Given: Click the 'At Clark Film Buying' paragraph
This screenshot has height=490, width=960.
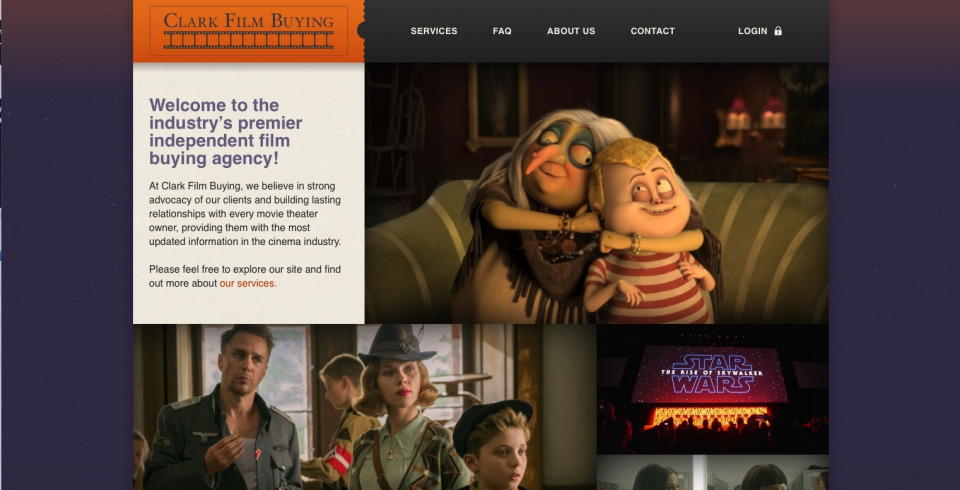Looking at the screenshot, I should [x=245, y=214].
